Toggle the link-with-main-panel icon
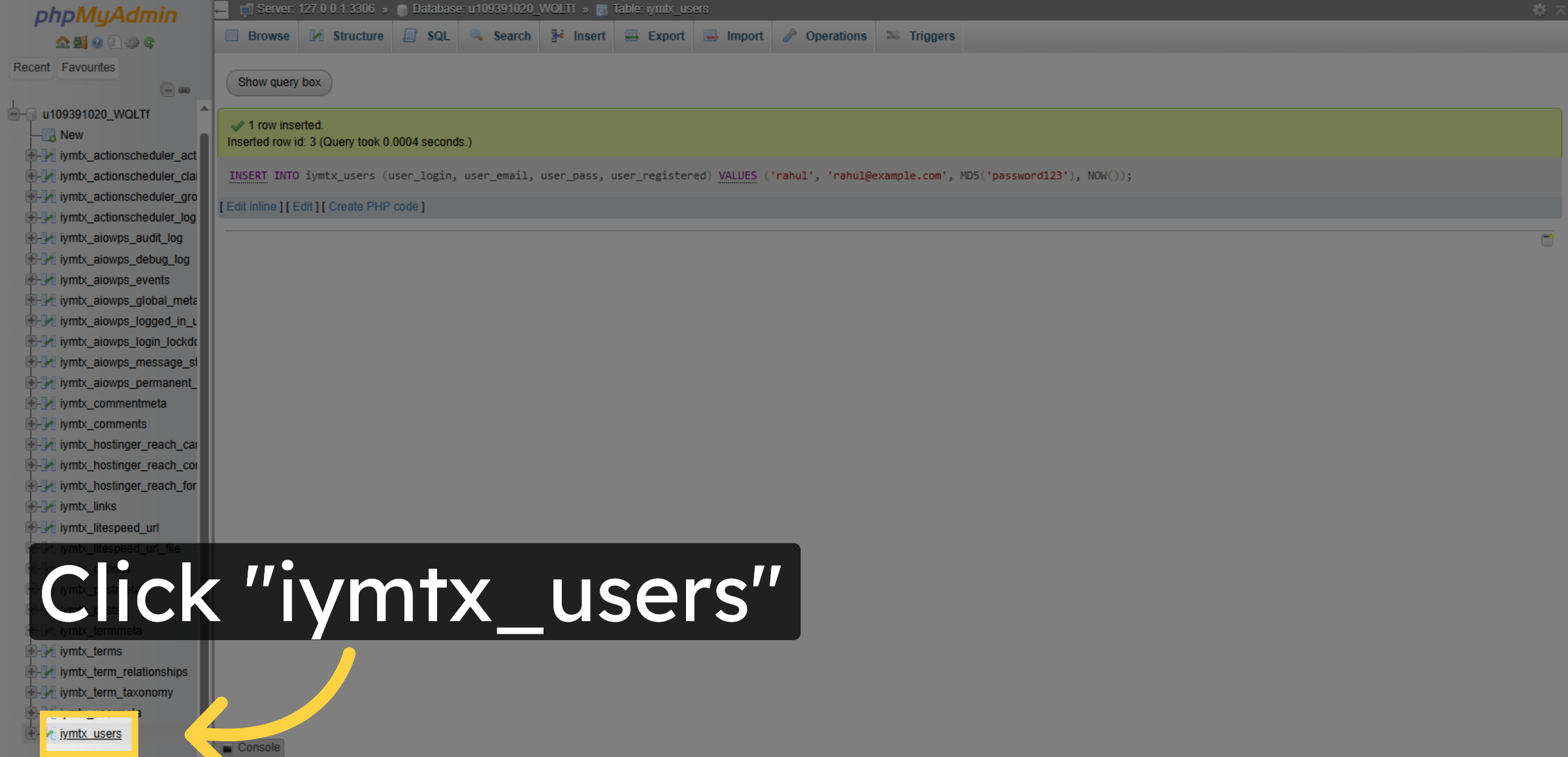Image resolution: width=1568 pixels, height=757 pixels. [184, 90]
